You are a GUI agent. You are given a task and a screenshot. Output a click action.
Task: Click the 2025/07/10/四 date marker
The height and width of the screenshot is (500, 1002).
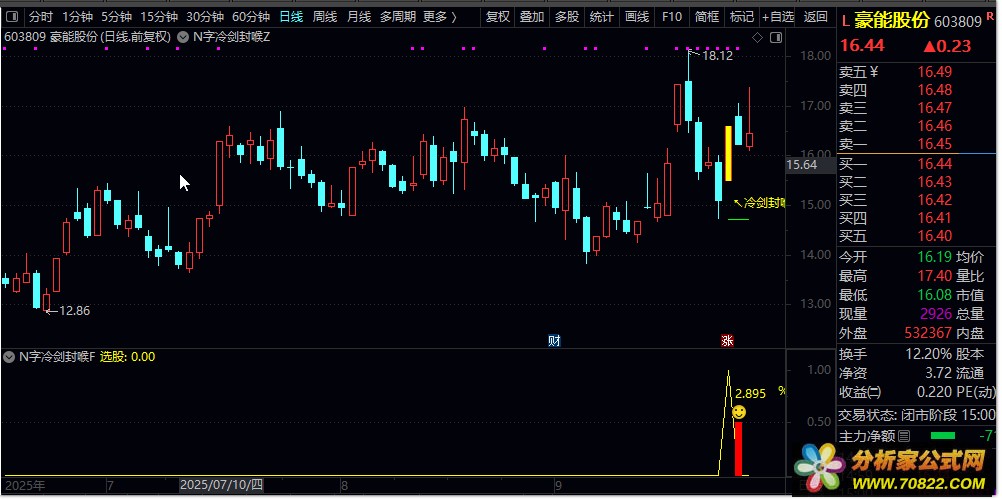pyautogui.click(x=221, y=485)
